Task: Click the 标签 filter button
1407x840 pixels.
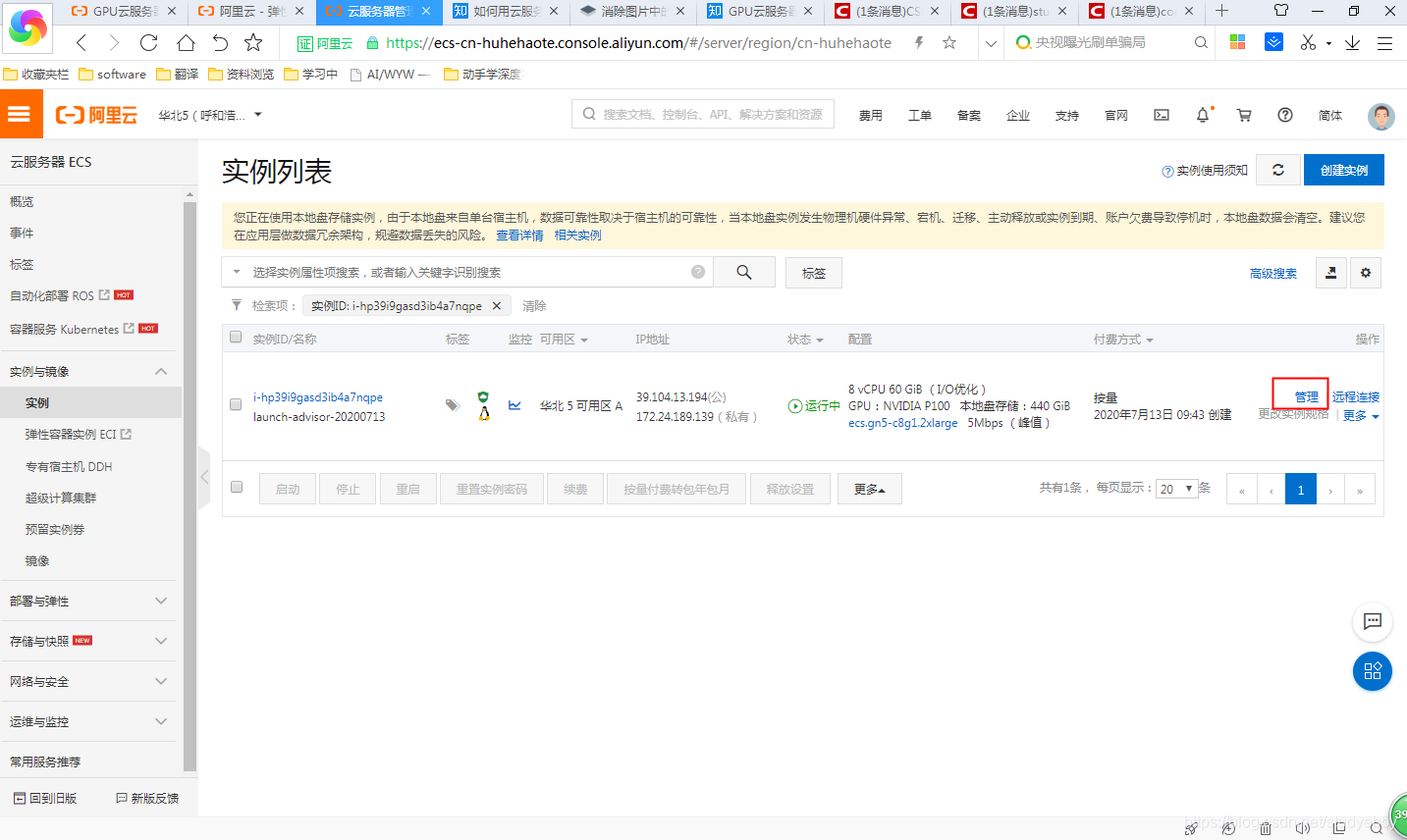Action: pos(814,273)
